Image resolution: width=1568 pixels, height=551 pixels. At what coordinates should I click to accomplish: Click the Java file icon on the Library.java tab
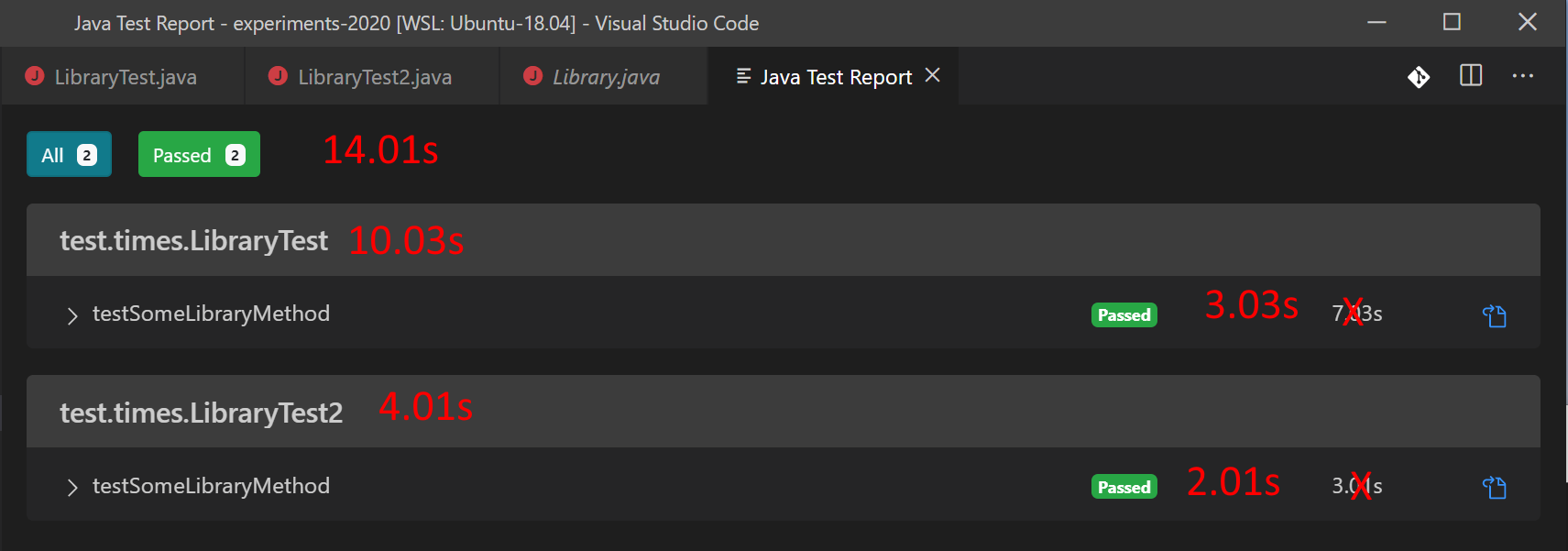tap(532, 76)
